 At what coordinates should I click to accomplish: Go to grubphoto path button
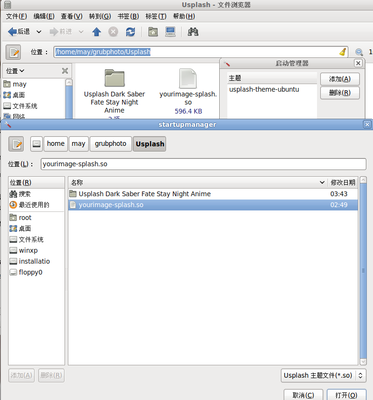pyautogui.click(x=111, y=144)
